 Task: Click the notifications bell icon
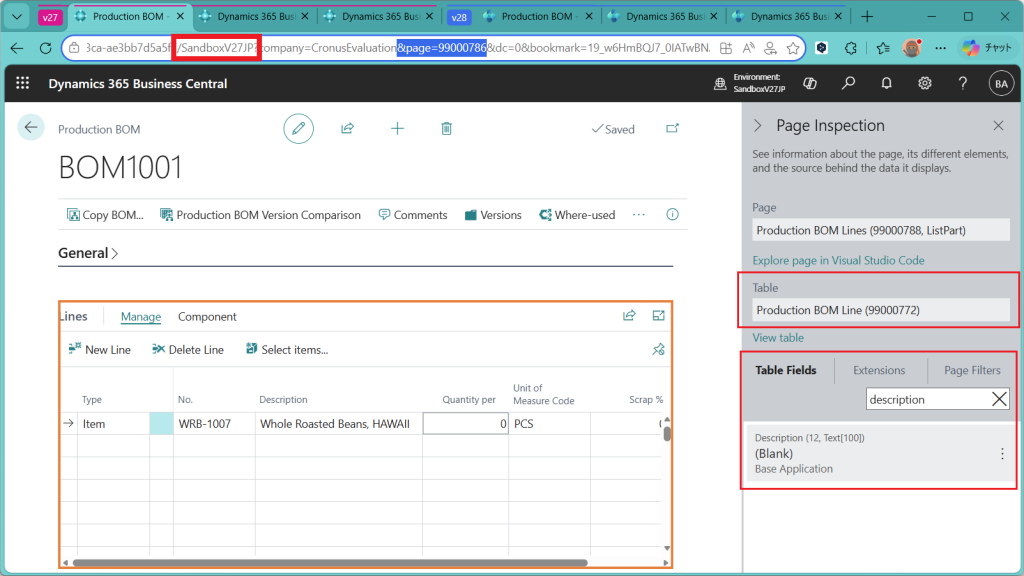886,84
